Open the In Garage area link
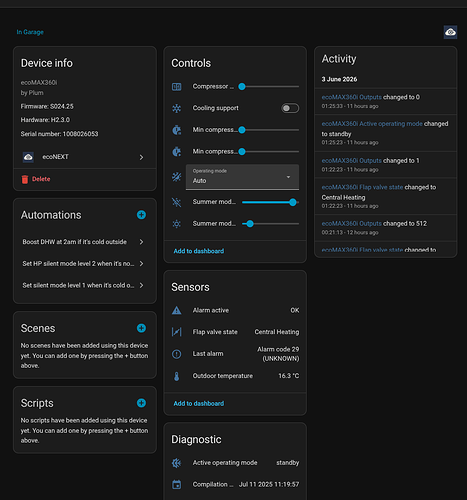 click(30, 32)
